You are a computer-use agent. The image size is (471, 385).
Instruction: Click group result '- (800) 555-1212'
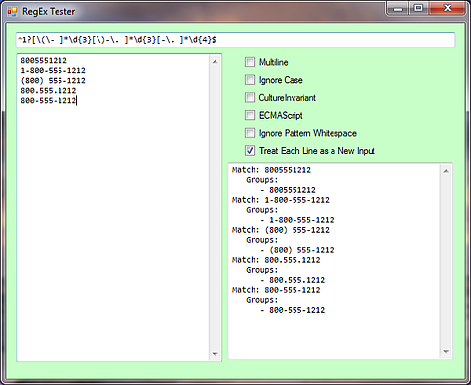(297, 250)
